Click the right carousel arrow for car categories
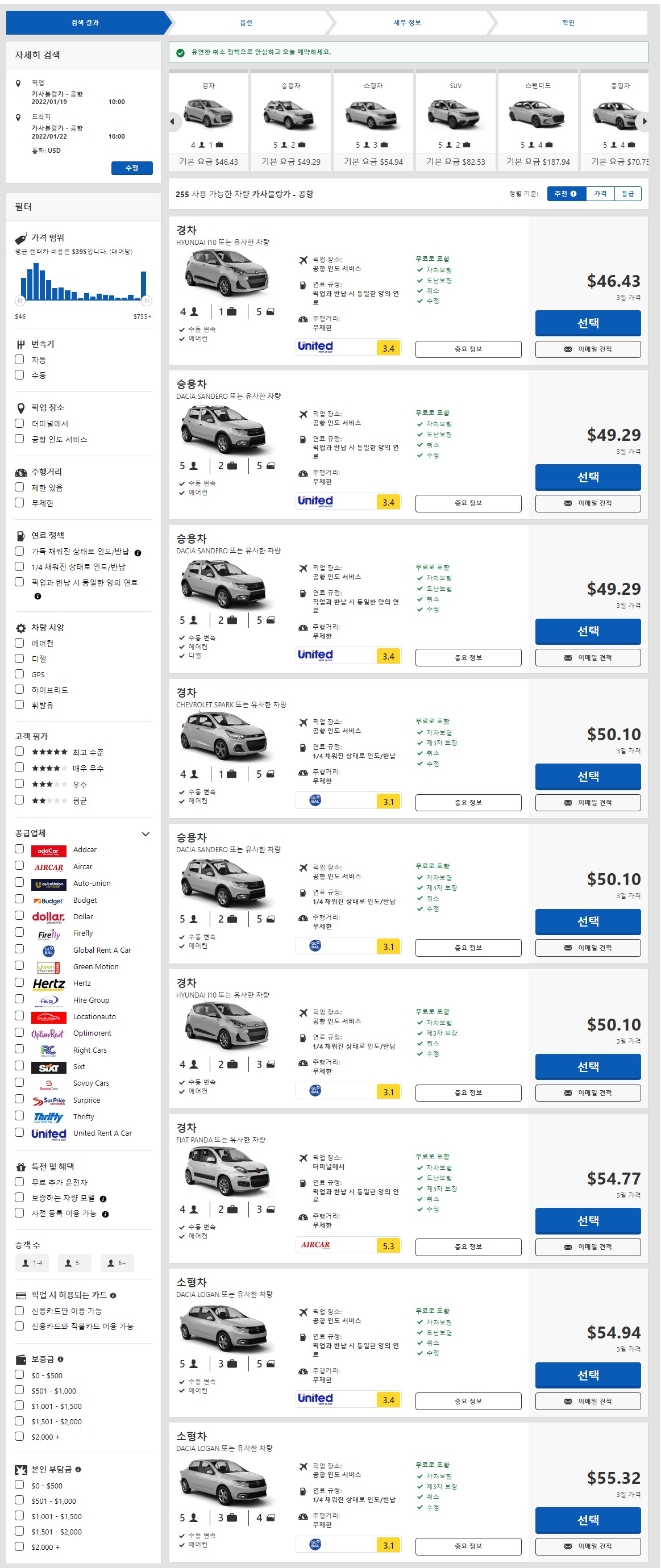Image resolution: width=661 pixels, height=1568 pixels. click(644, 121)
